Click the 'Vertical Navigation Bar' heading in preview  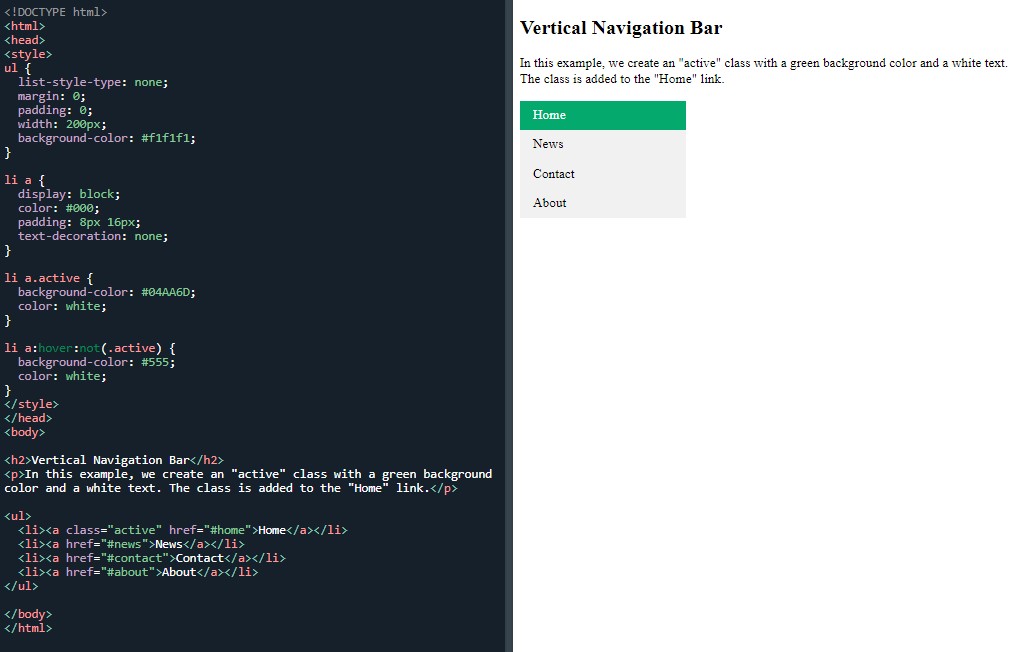621,28
